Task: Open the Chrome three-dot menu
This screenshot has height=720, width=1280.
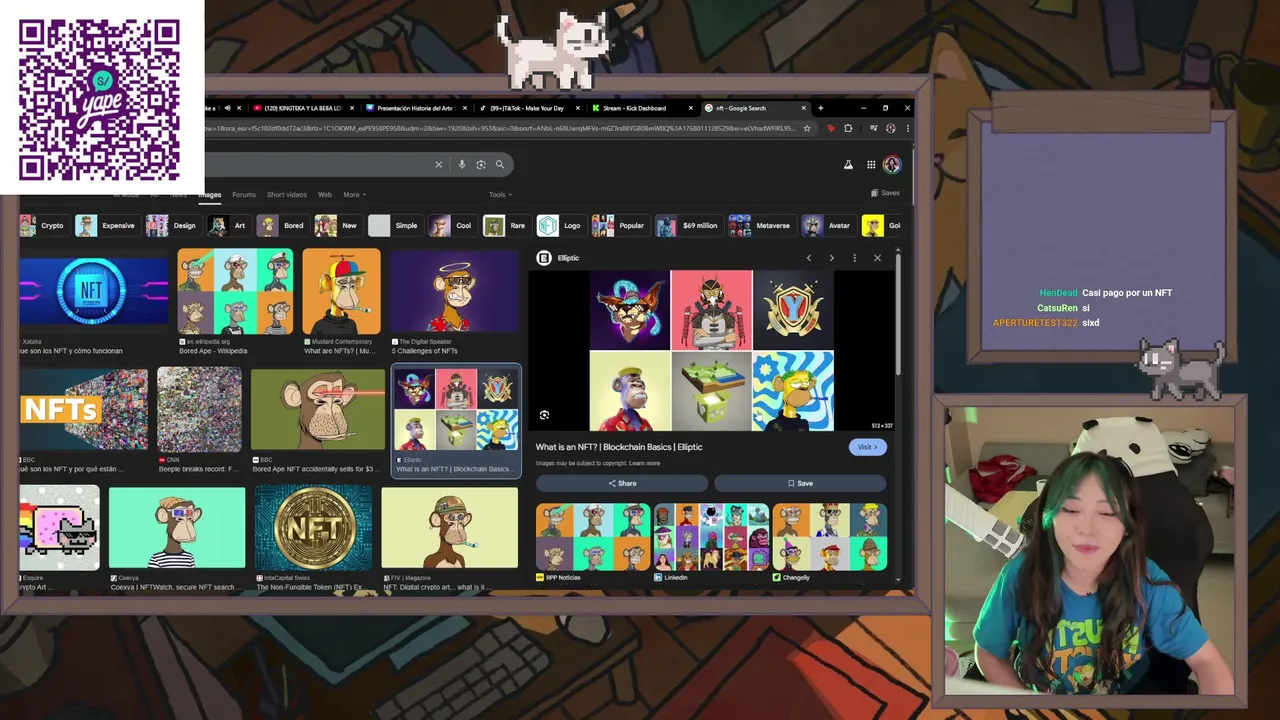Action: (907, 128)
